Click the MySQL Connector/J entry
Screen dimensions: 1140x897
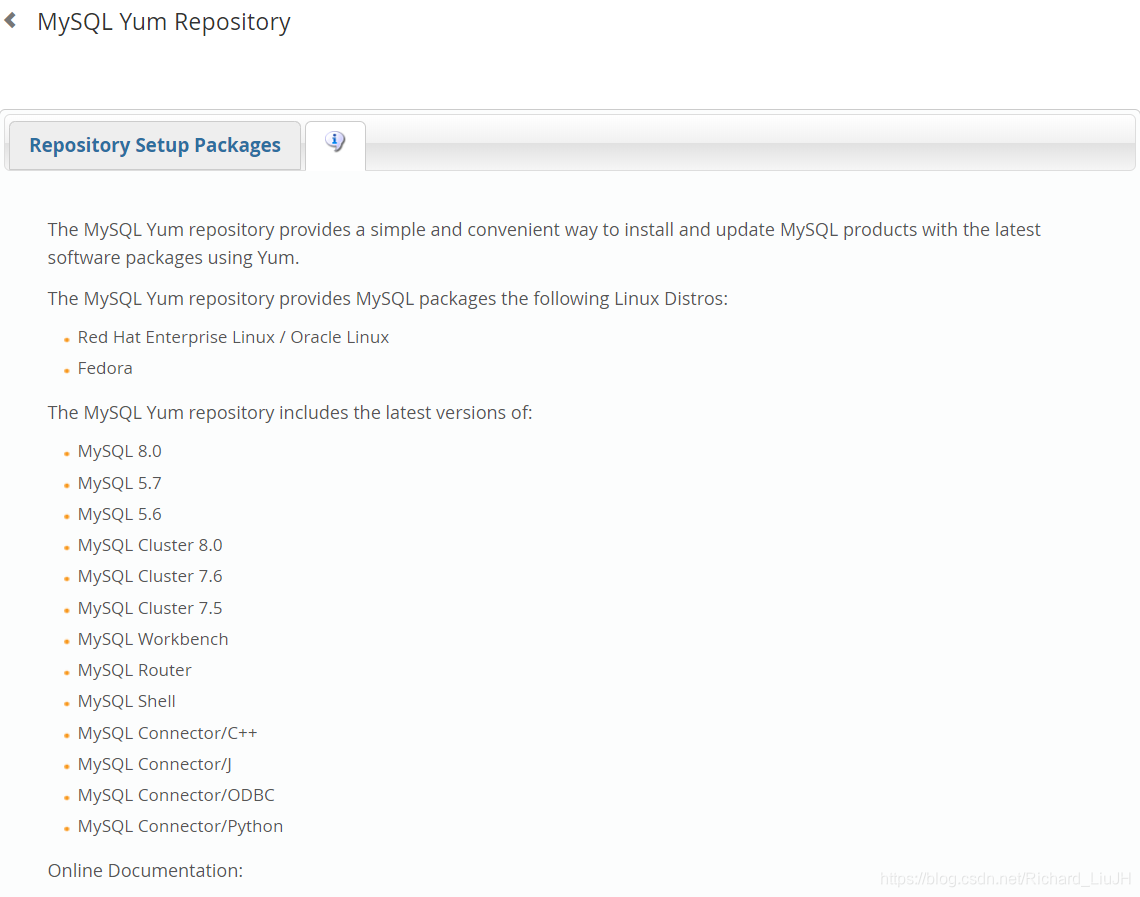point(155,765)
